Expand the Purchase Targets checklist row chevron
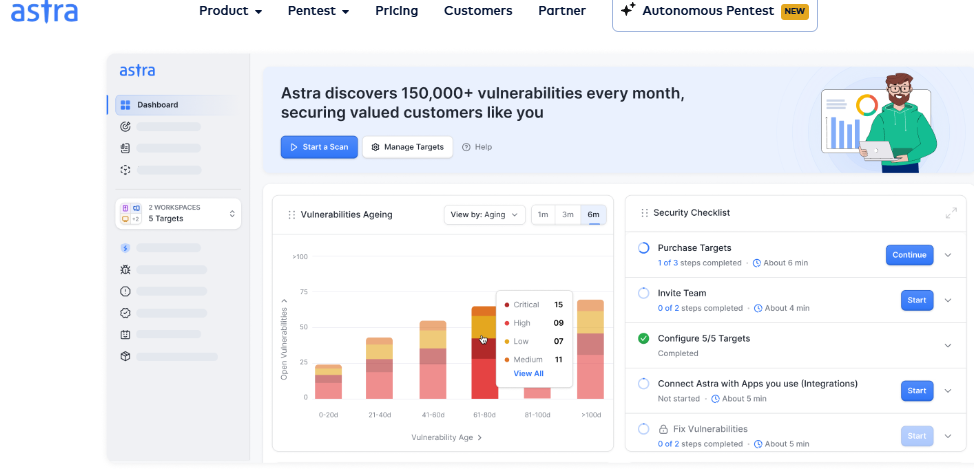 click(x=948, y=255)
